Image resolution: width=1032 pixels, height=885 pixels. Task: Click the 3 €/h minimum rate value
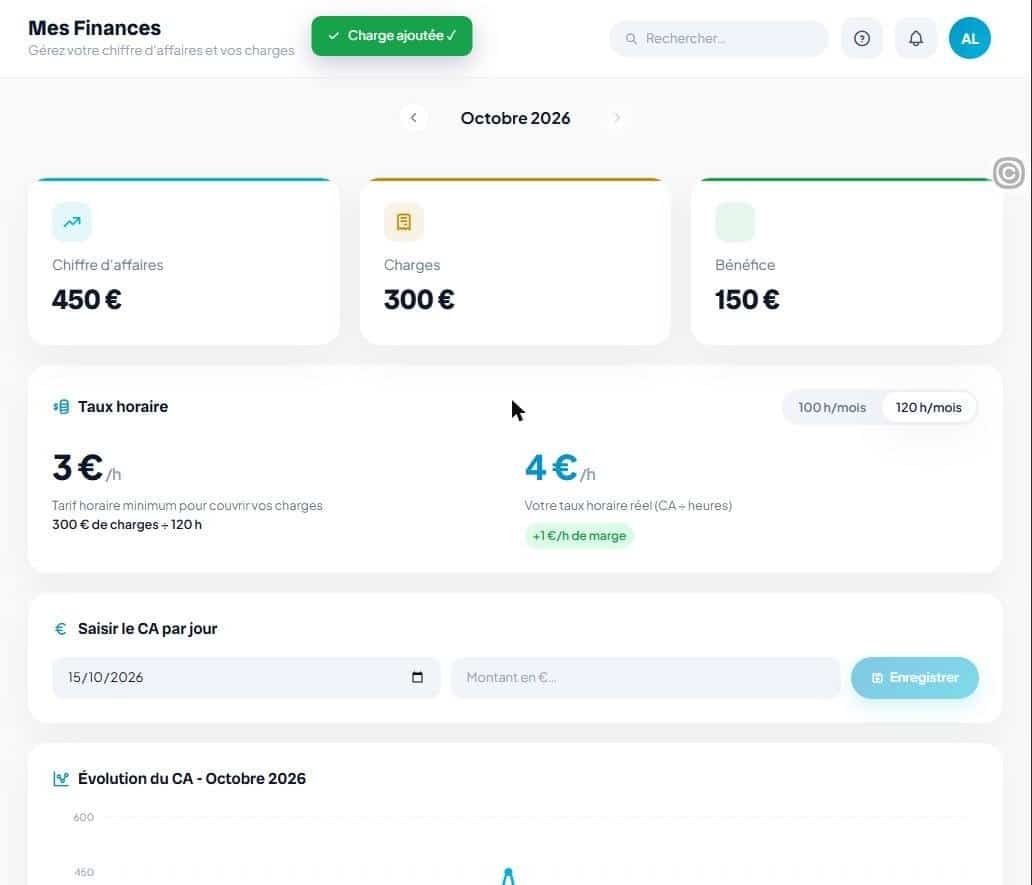[x=86, y=467]
